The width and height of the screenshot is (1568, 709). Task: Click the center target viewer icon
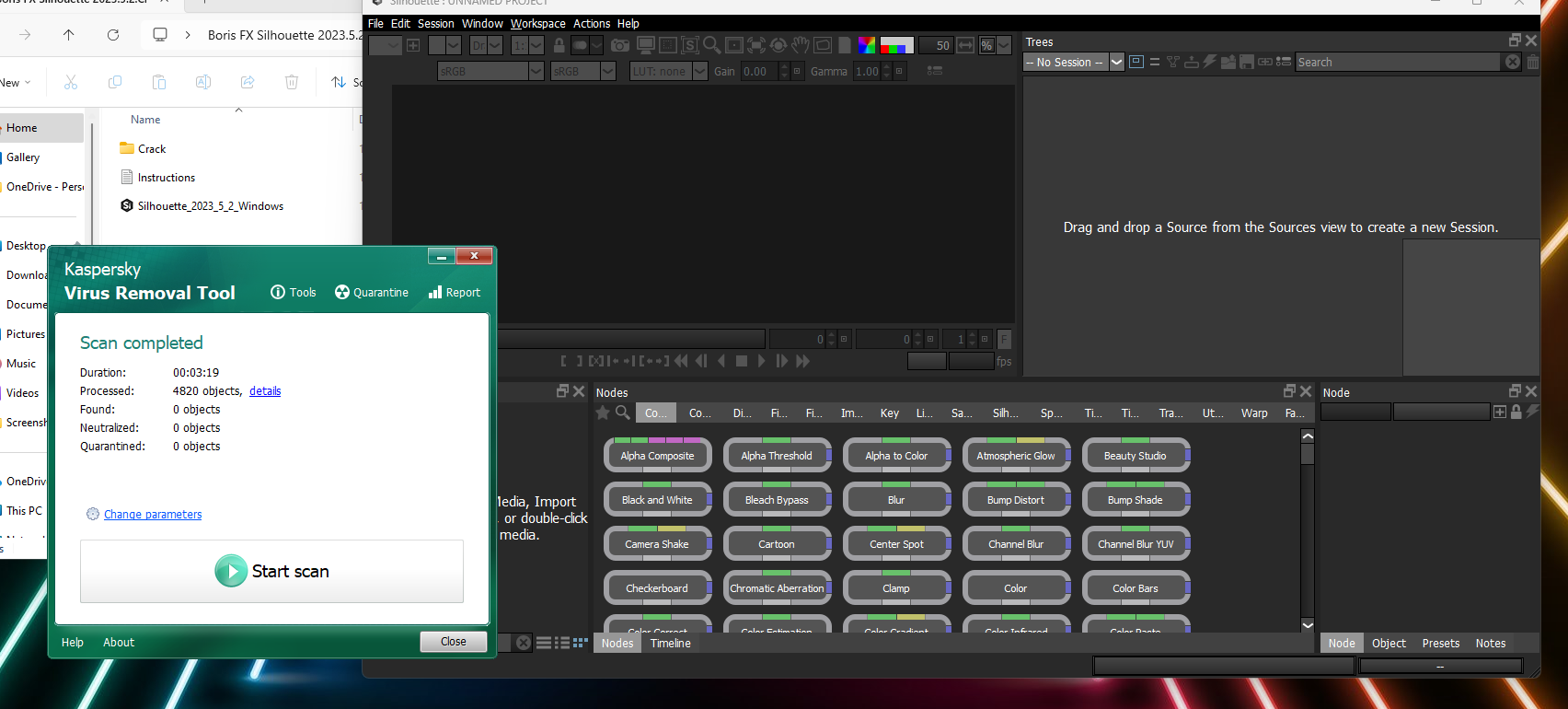(x=778, y=45)
